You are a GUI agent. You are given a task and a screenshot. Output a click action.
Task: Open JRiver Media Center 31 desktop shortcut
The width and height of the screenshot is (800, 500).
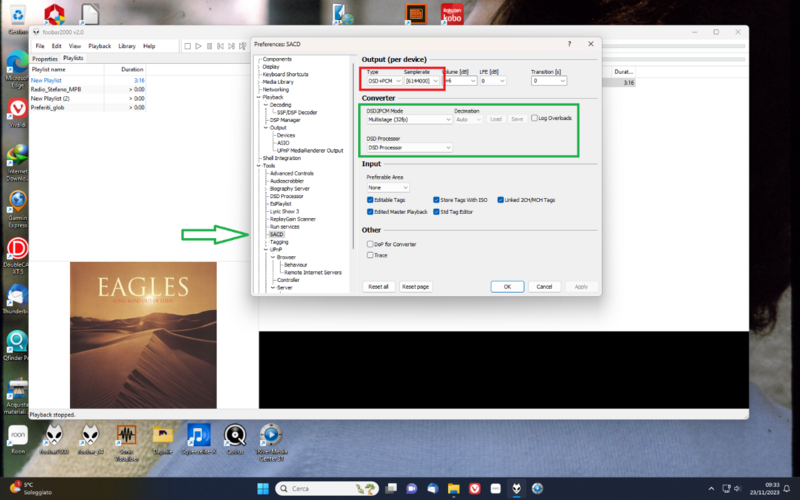pyautogui.click(x=271, y=442)
